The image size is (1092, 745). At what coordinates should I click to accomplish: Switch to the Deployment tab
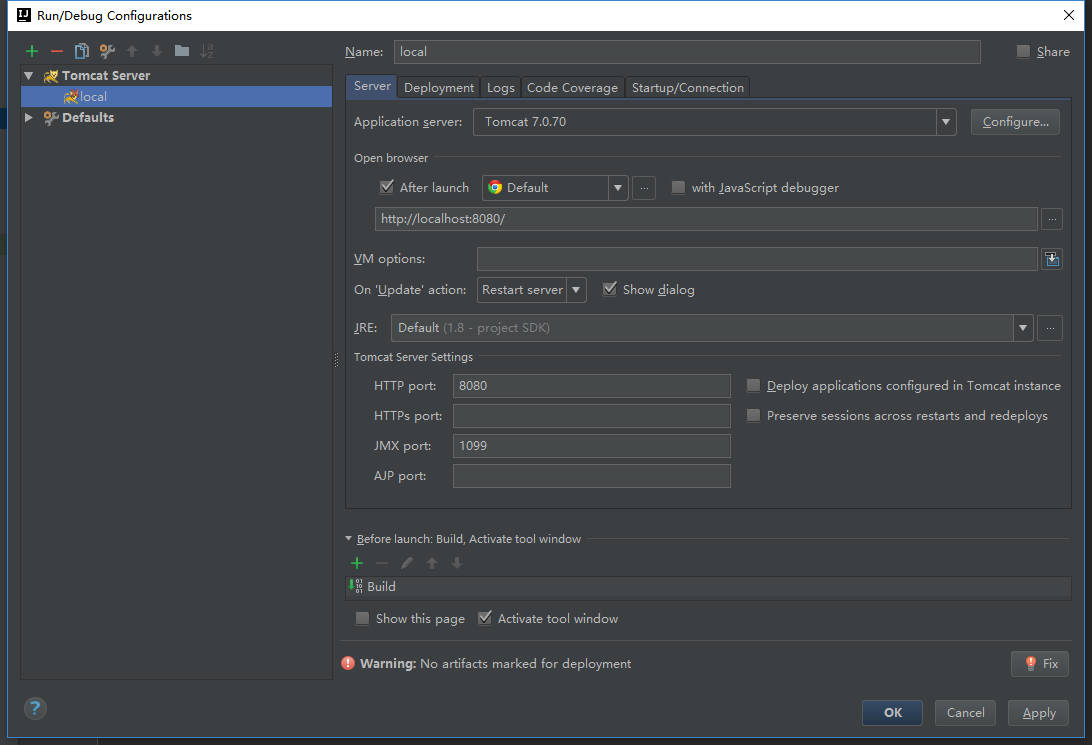click(439, 88)
